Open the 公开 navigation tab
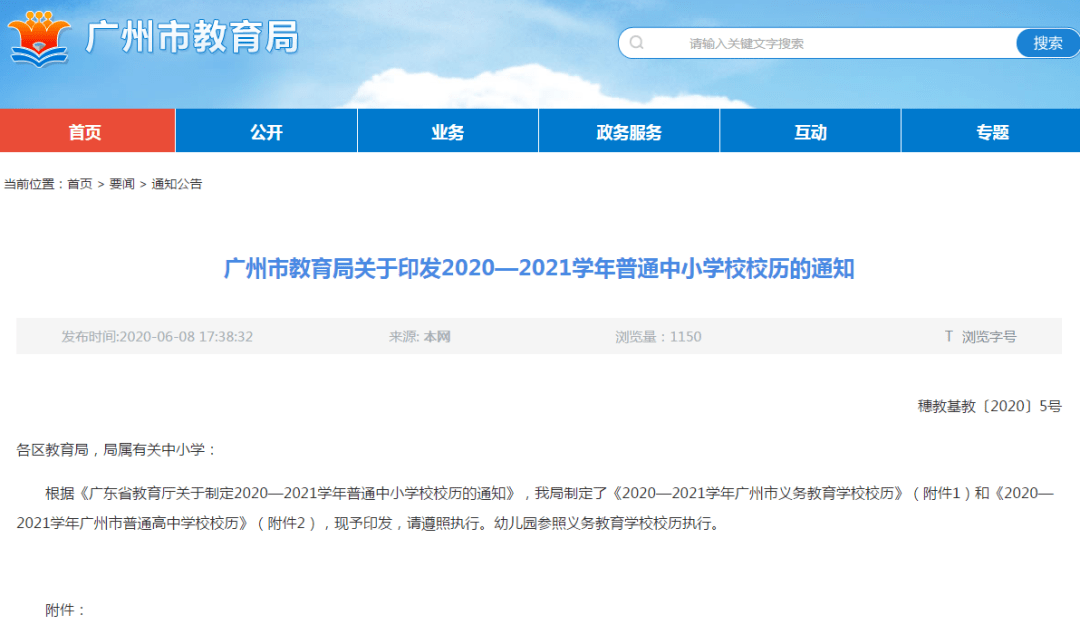 (x=267, y=131)
